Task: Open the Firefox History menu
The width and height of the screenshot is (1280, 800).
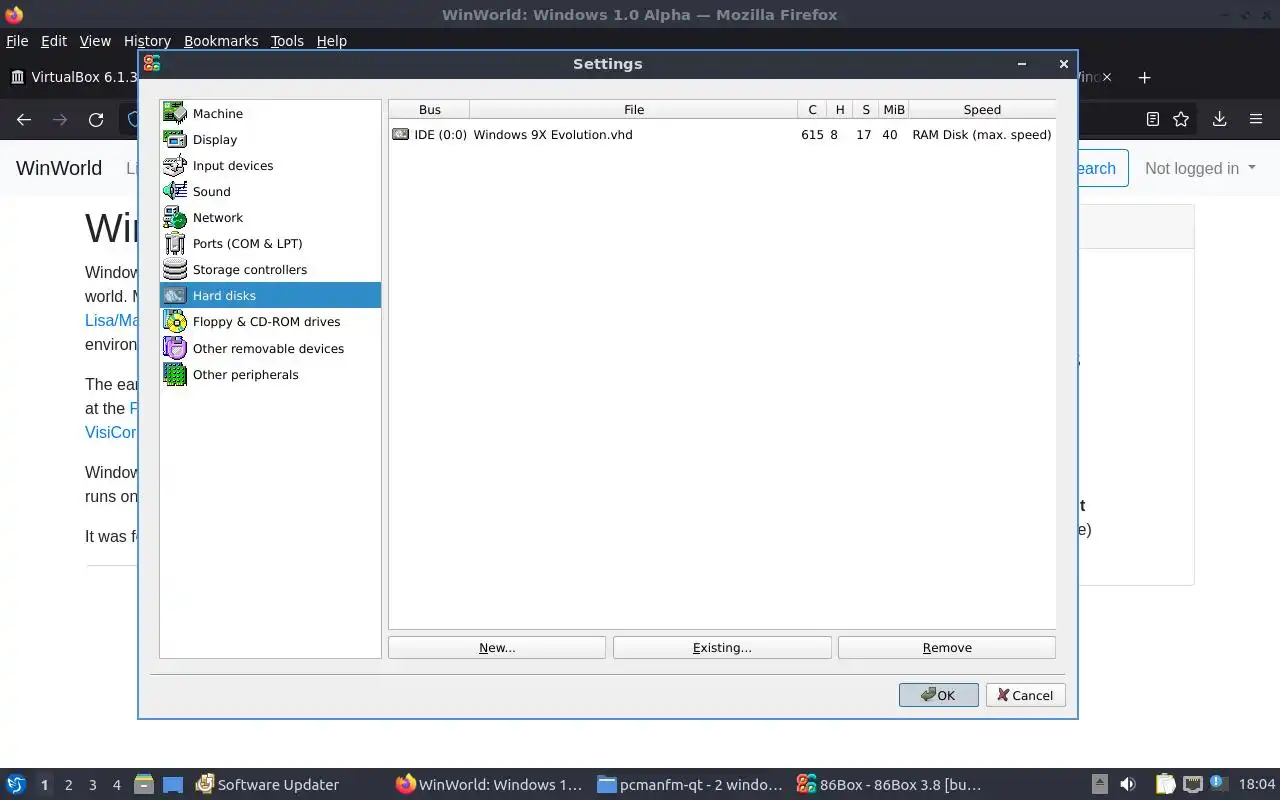Action: pyautogui.click(x=147, y=41)
